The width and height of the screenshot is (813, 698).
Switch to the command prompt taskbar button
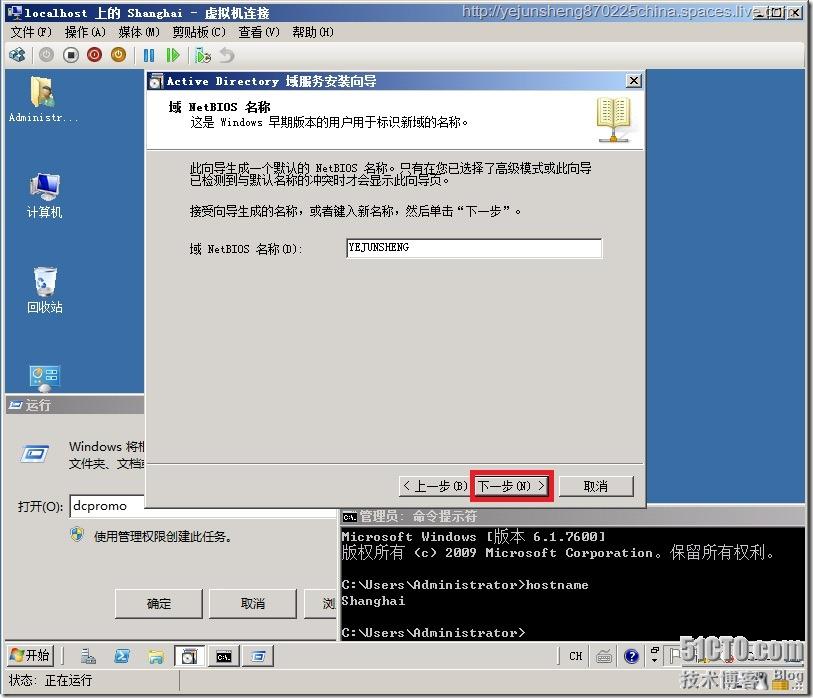tap(223, 657)
